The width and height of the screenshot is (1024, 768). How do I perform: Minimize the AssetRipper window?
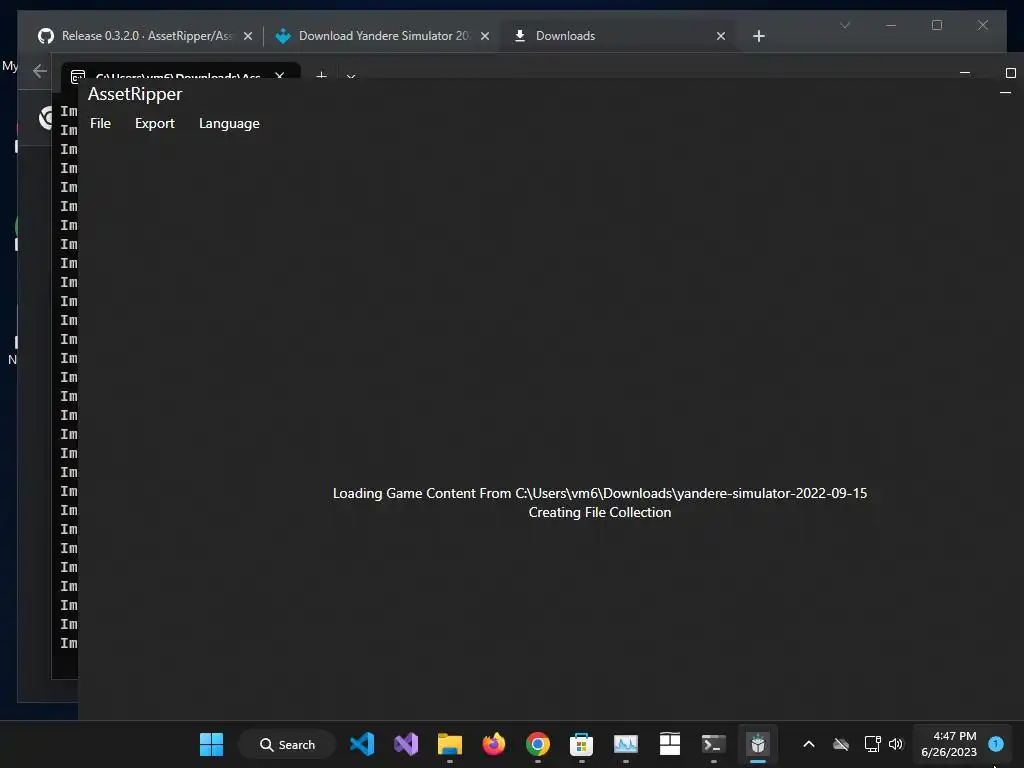[1005, 93]
